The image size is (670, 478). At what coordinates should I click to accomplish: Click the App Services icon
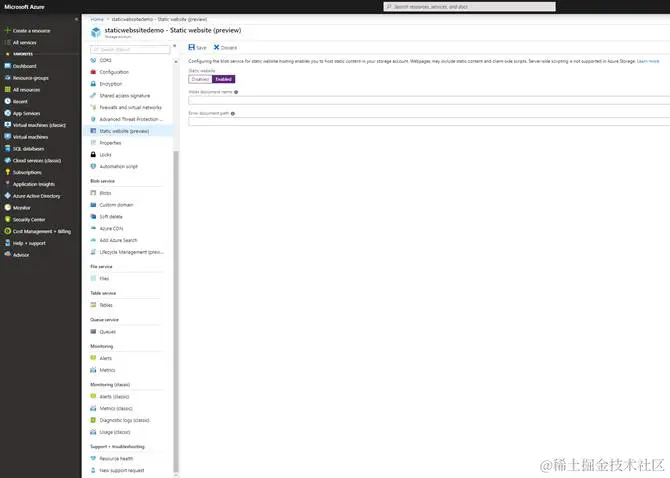7,113
